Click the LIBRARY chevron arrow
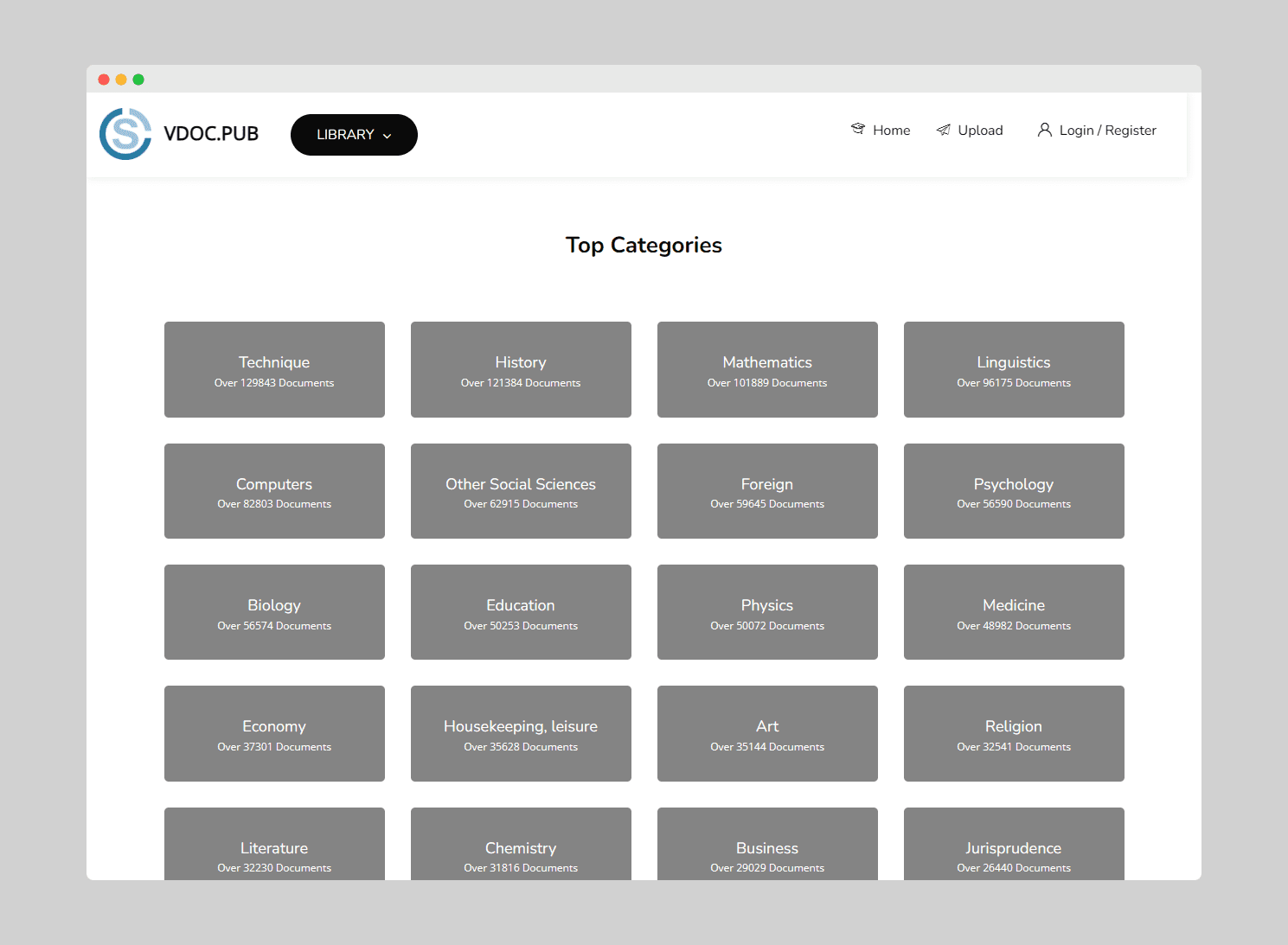Image resolution: width=1288 pixels, height=945 pixels. [388, 136]
